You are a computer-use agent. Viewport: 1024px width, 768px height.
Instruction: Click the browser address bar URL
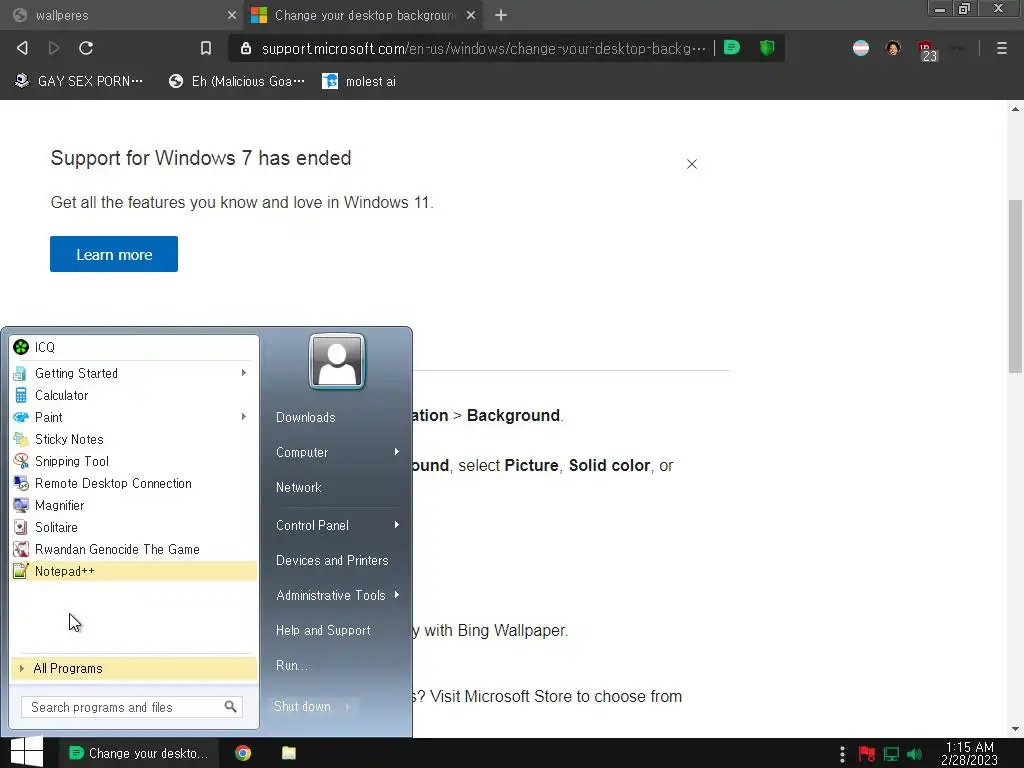483,48
